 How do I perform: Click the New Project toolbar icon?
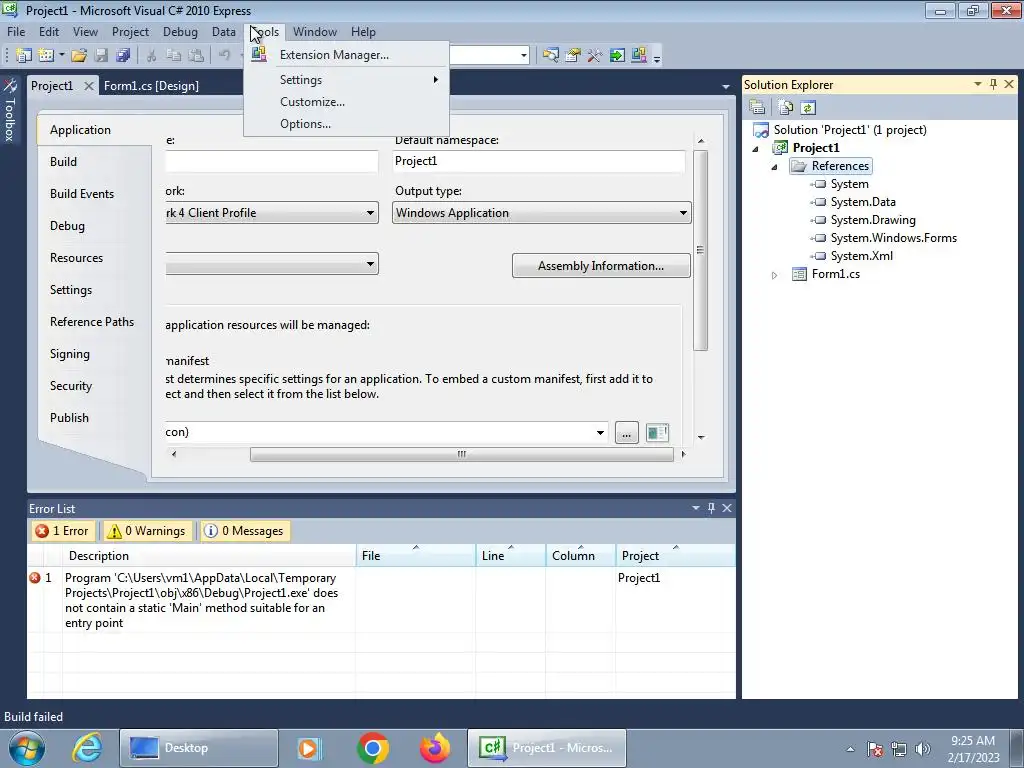pos(24,56)
